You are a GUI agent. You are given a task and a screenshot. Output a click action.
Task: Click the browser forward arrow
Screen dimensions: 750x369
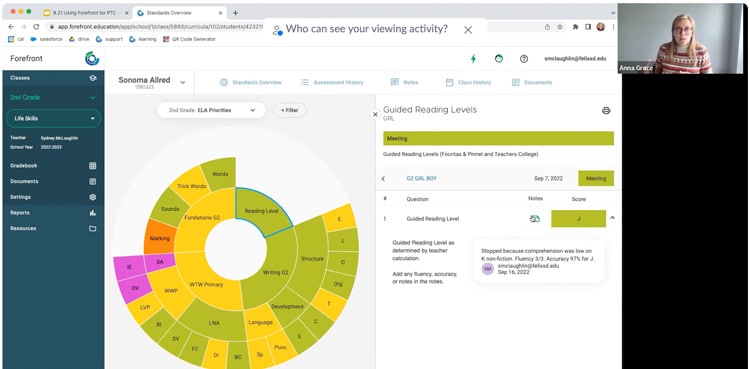click(x=23, y=27)
